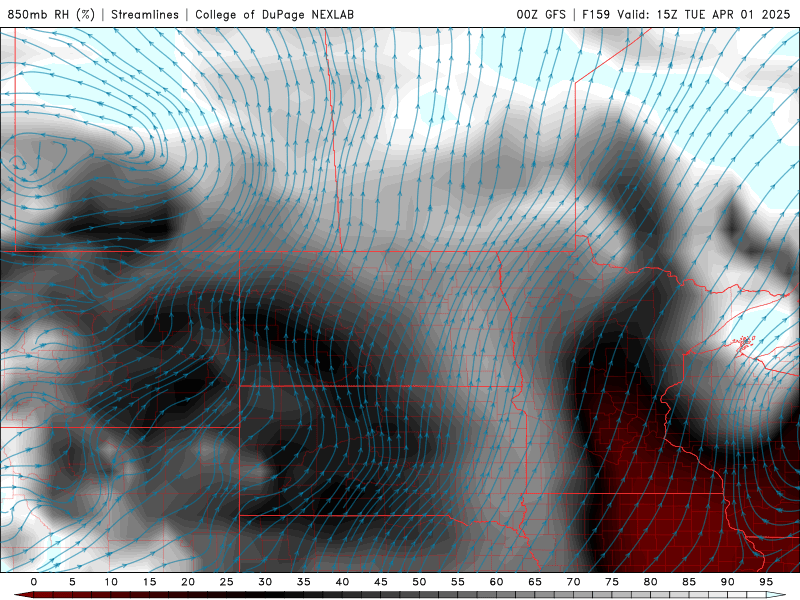Click the colorbar label '90'

728,582
